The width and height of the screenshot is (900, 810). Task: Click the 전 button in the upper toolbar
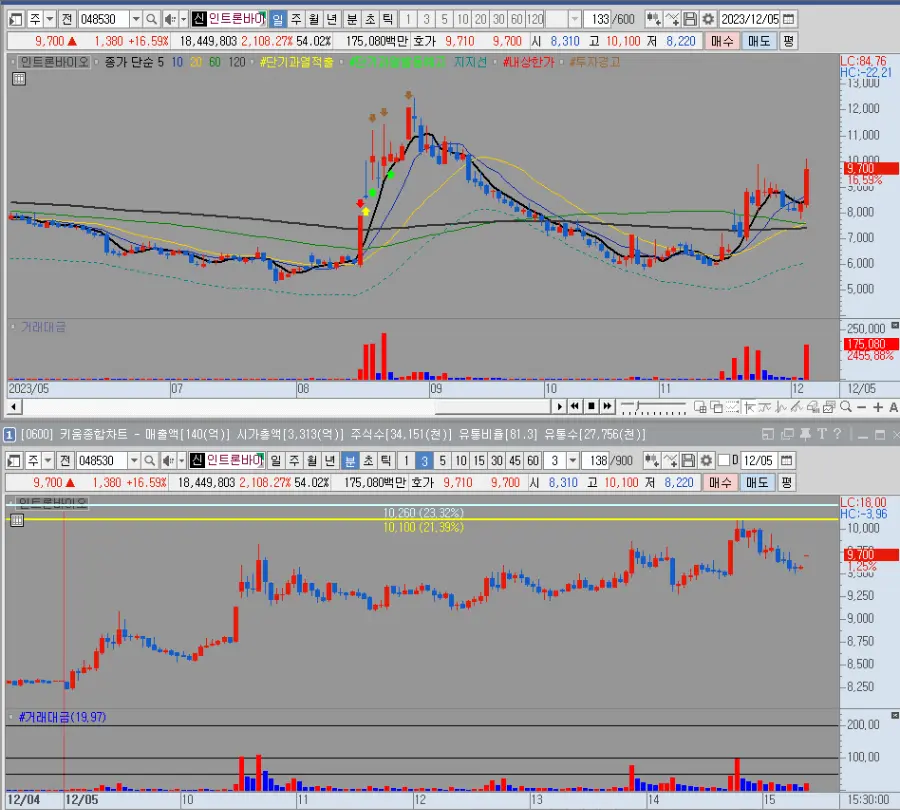(67, 20)
